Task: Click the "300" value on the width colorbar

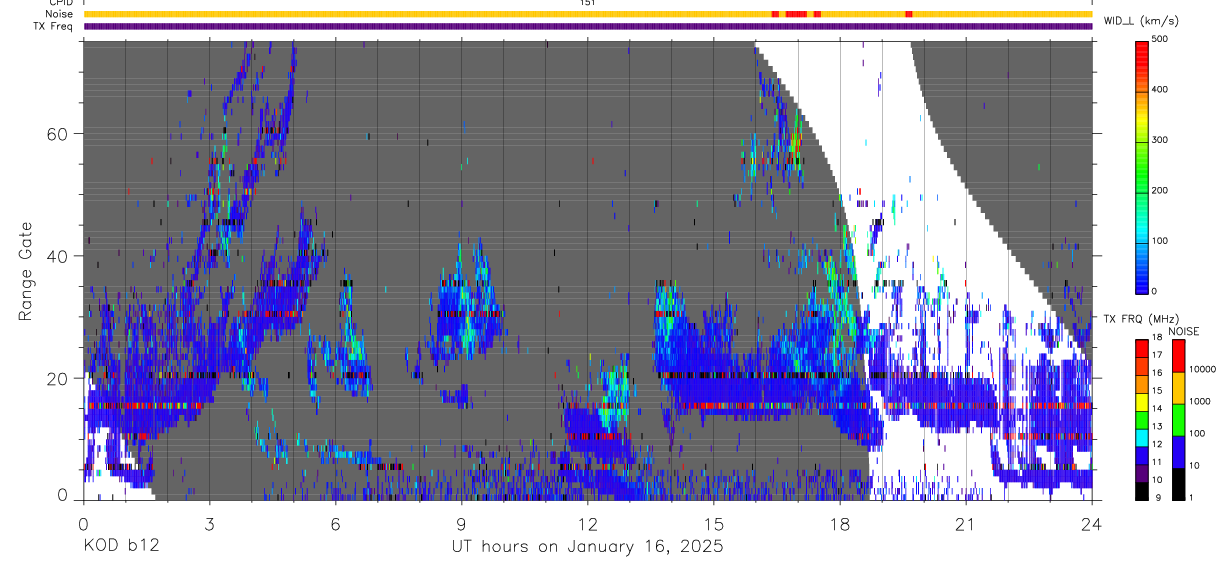Action: pos(1160,140)
